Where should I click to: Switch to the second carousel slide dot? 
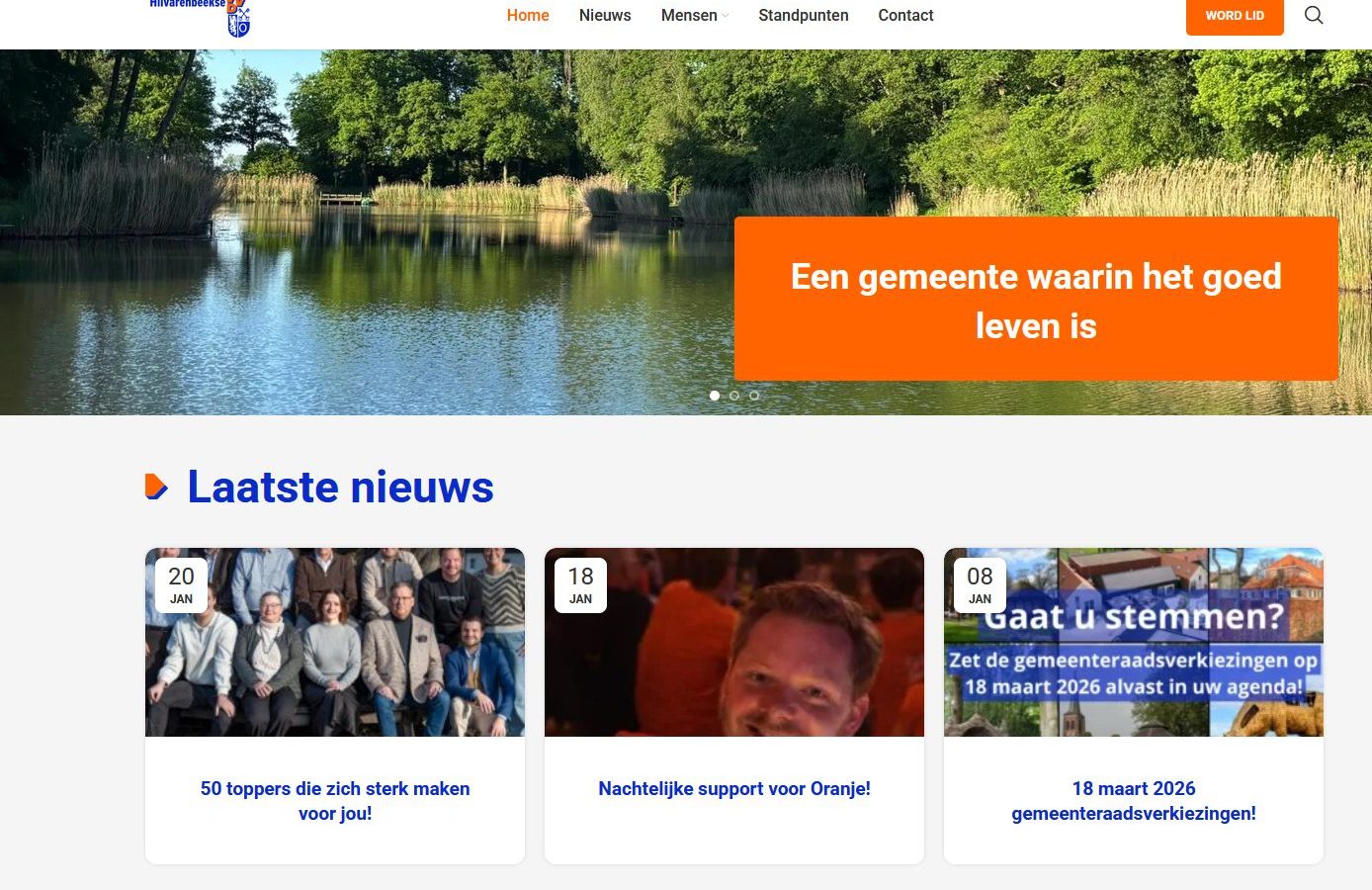[x=734, y=396]
